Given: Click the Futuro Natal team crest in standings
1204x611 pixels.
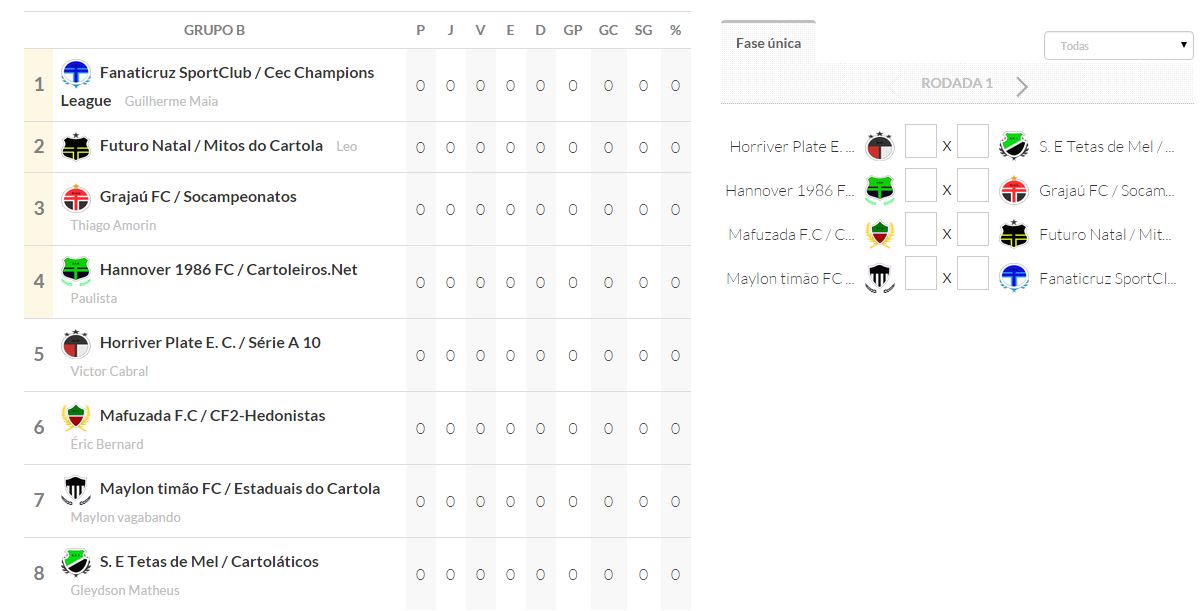Looking at the screenshot, I should [x=76, y=147].
